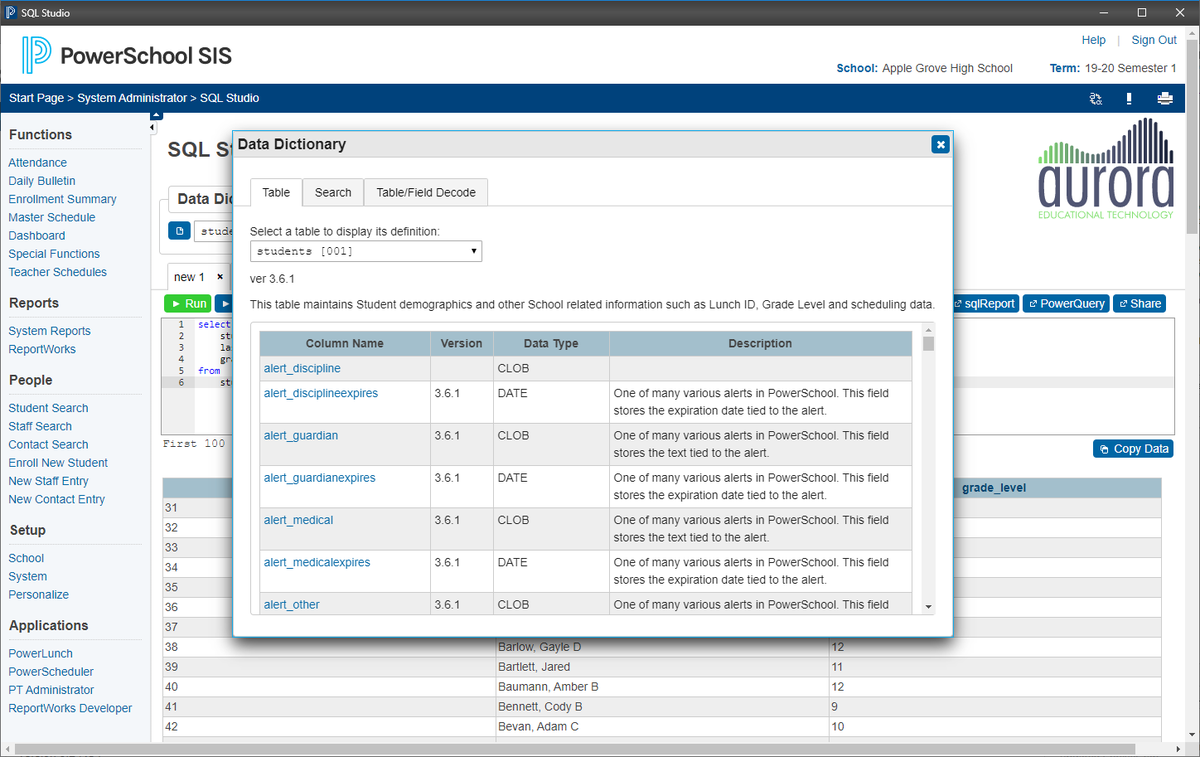
Task: Open PT Administrator link
Action: click(x=51, y=690)
